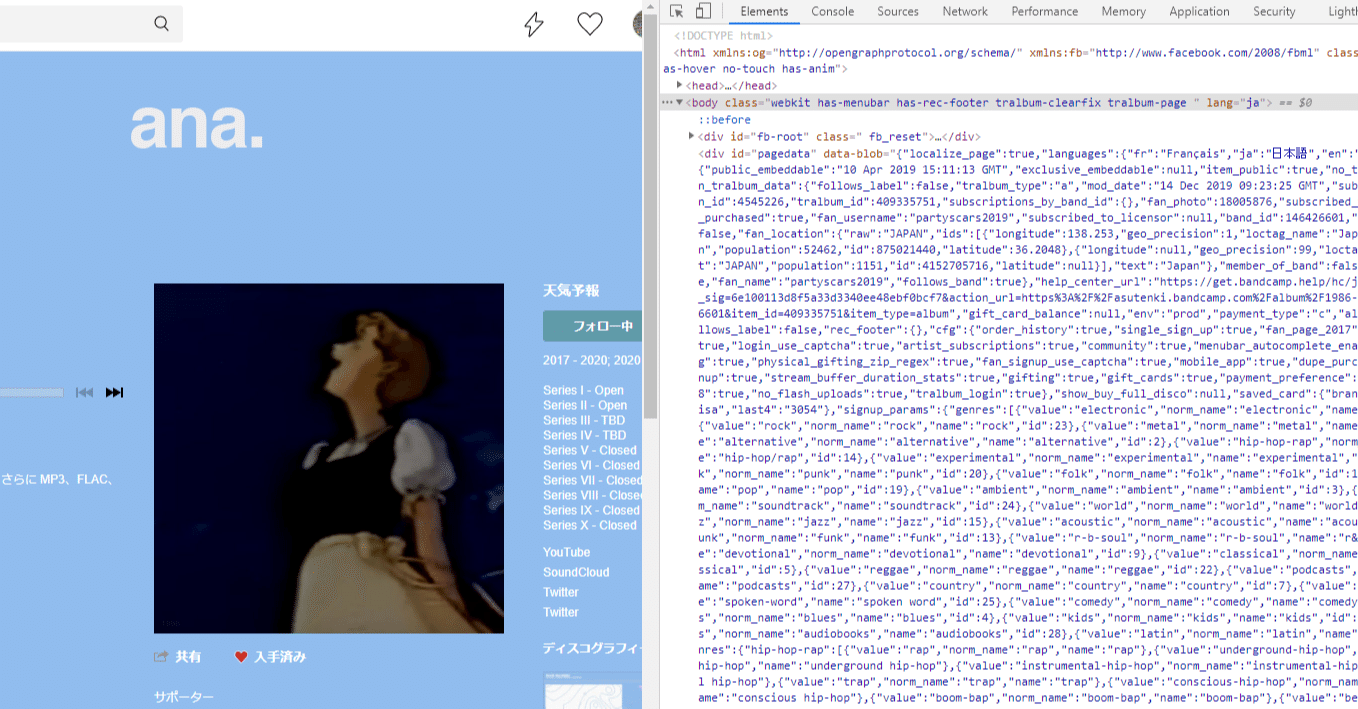Image resolution: width=1358 pixels, height=709 pixels.
Task: Expand the fb-root div node
Action: coord(692,136)
